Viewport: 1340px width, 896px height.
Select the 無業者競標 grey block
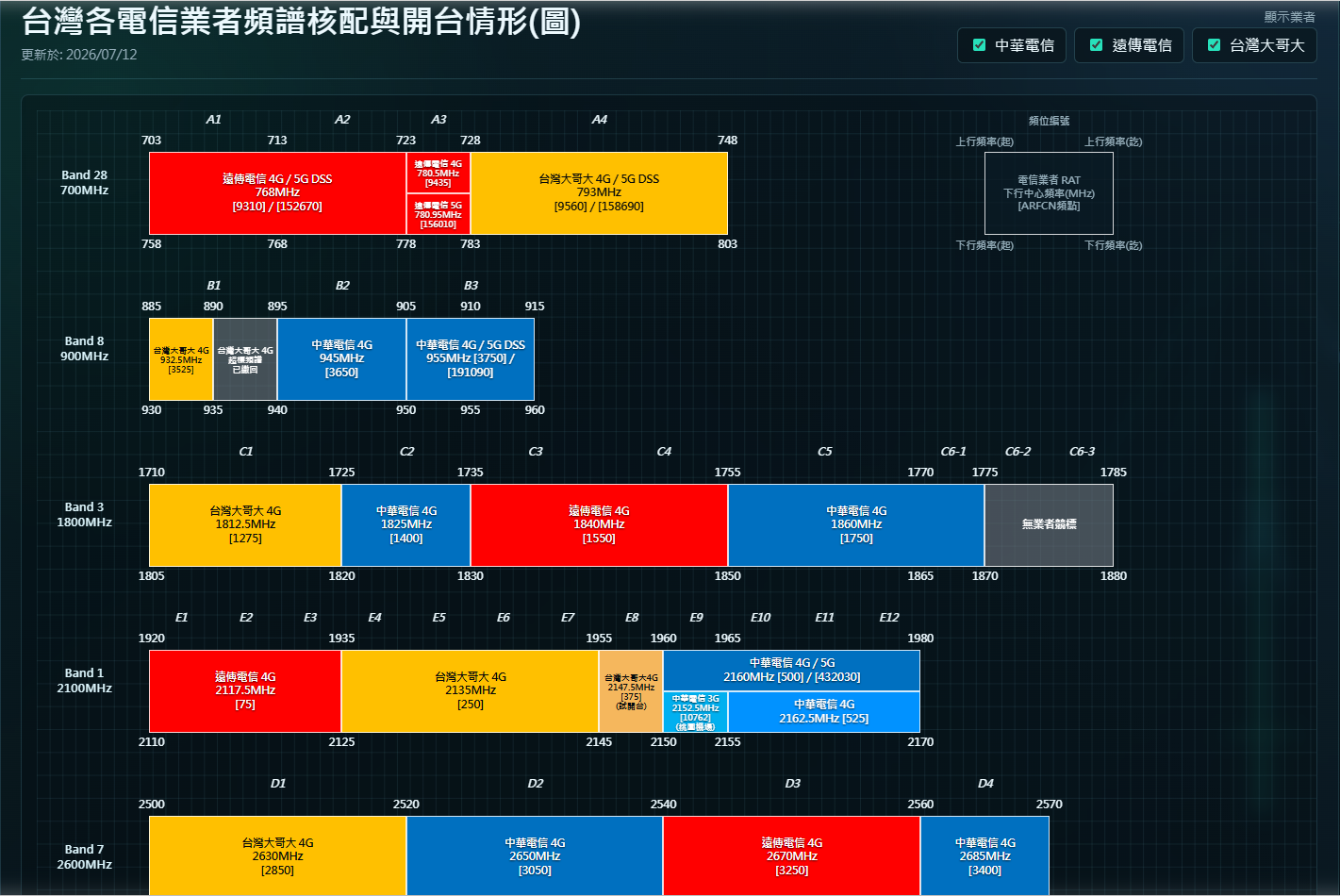pyautogui.click(x=1049, y=525)
